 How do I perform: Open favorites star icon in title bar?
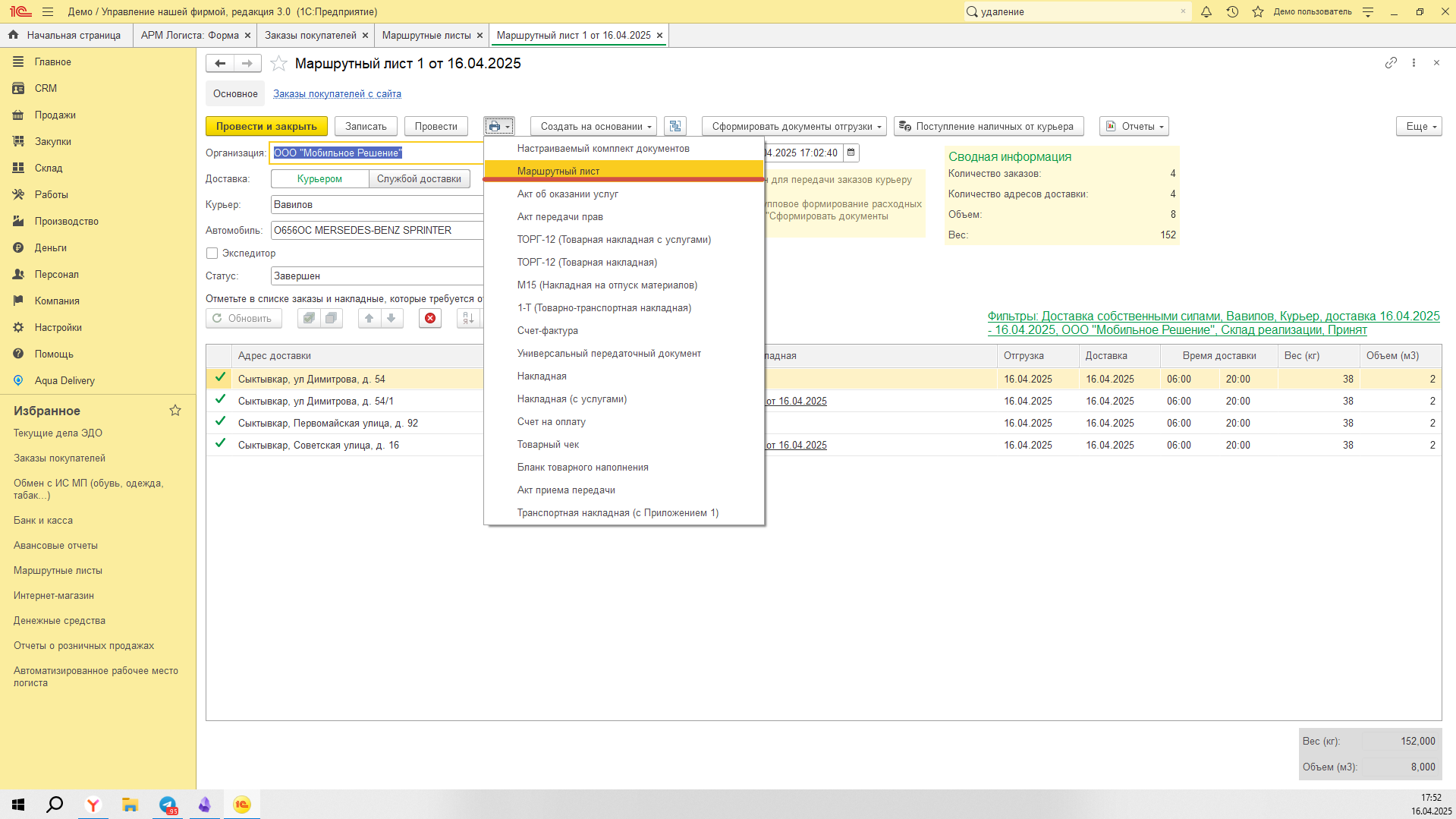[1258, 11]
